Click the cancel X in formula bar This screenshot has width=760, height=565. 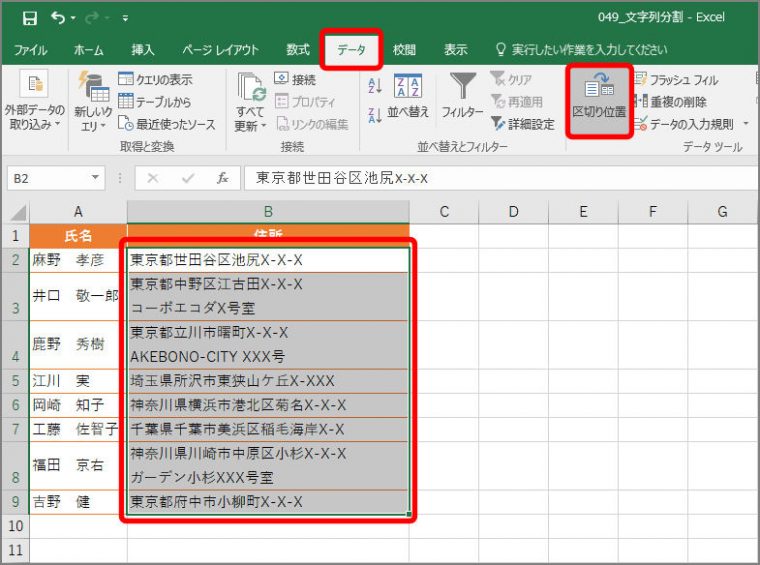153,178
